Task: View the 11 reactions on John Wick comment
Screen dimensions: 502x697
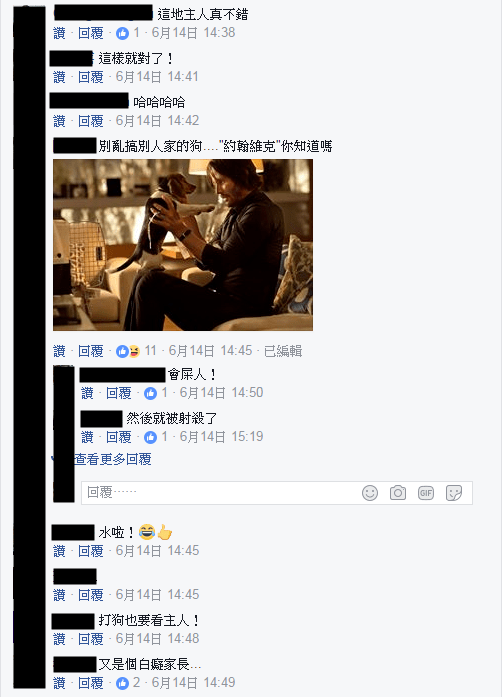Action: pyautogui.click(x=136, y=351)
